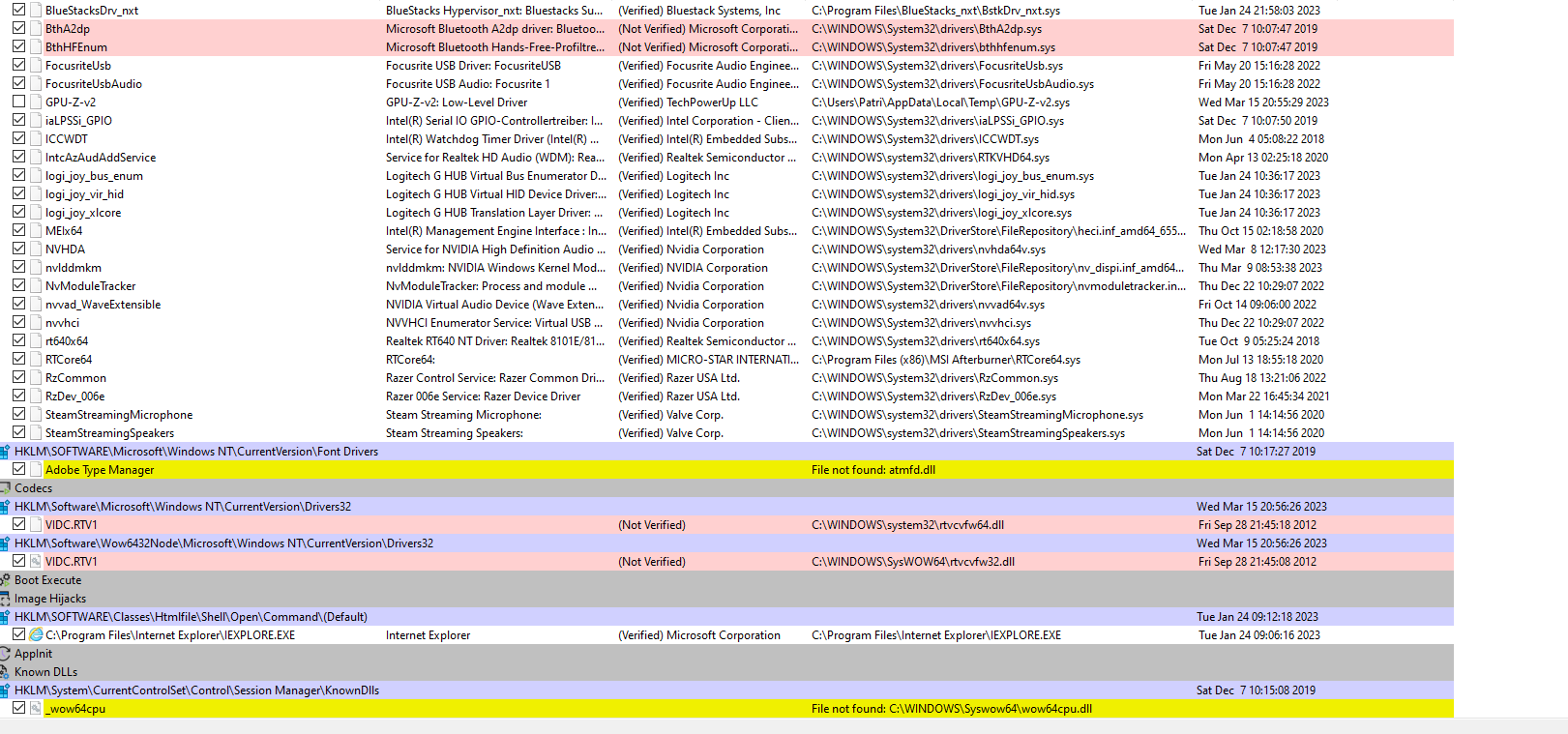Click the file icon beside BthA2dp
The height and width of the screenshot is (734, 1568).
36,29
